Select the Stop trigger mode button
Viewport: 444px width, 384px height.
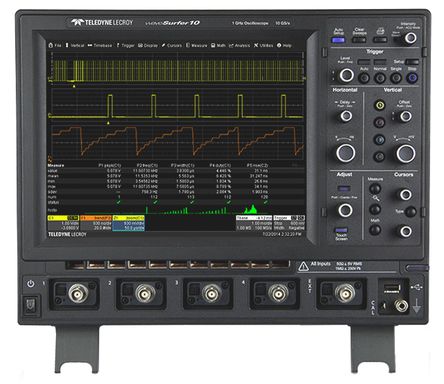pos(412,78)
